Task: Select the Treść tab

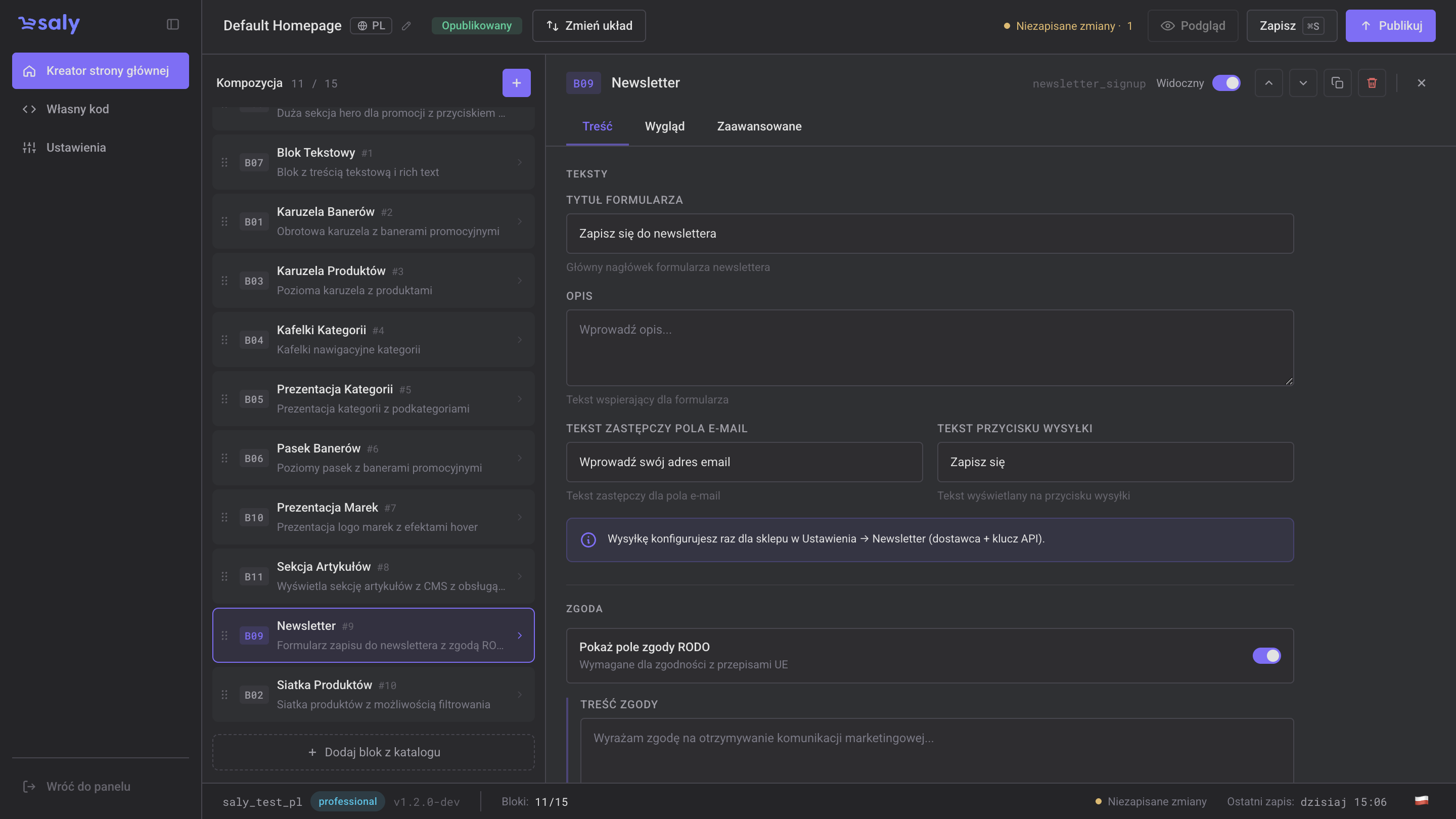Action: tap(597, 126)
